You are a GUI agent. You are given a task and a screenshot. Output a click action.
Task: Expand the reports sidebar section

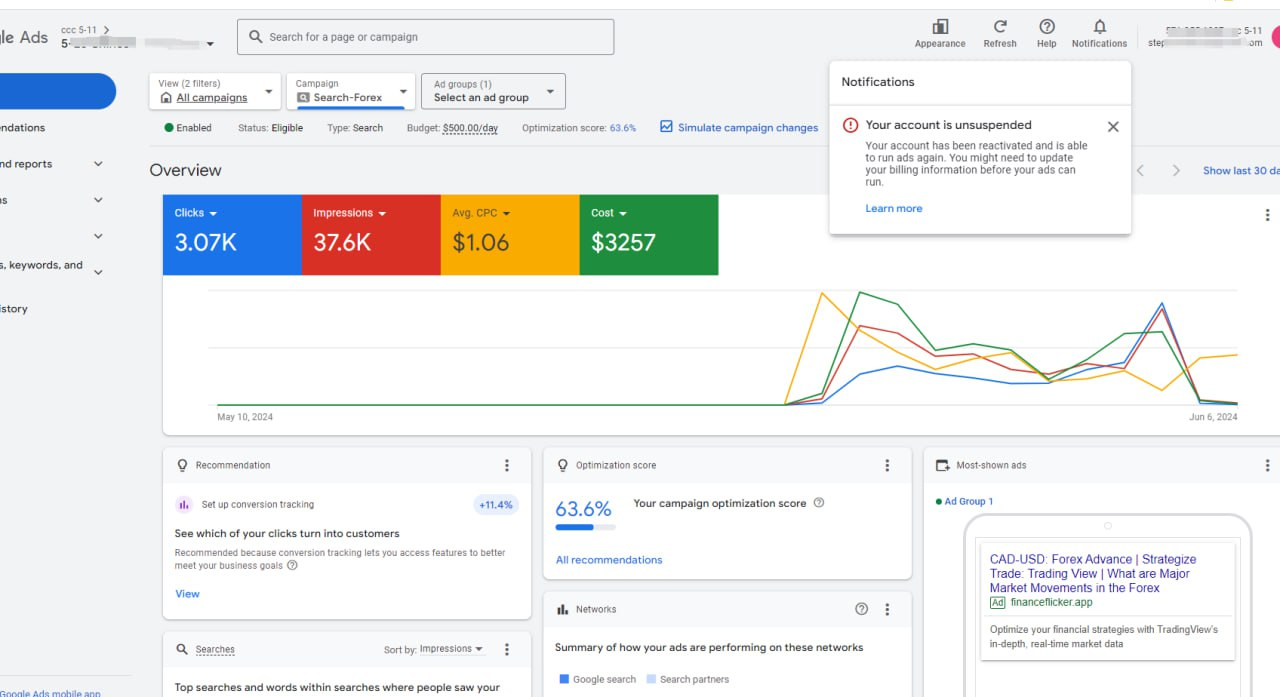[98, 164]
